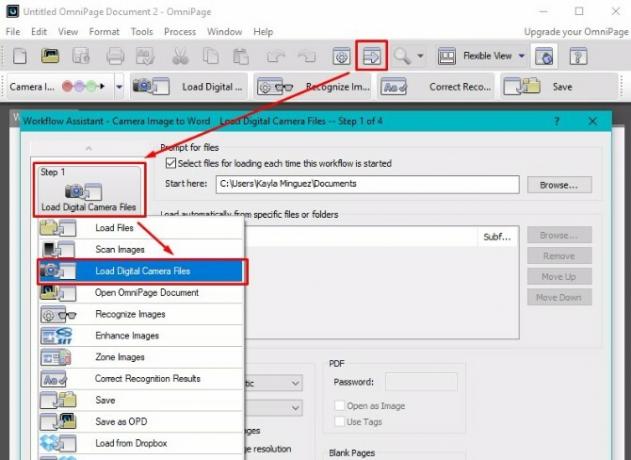Click the Step 1 Load Digital Camera Files button

[x=89, y=190]
